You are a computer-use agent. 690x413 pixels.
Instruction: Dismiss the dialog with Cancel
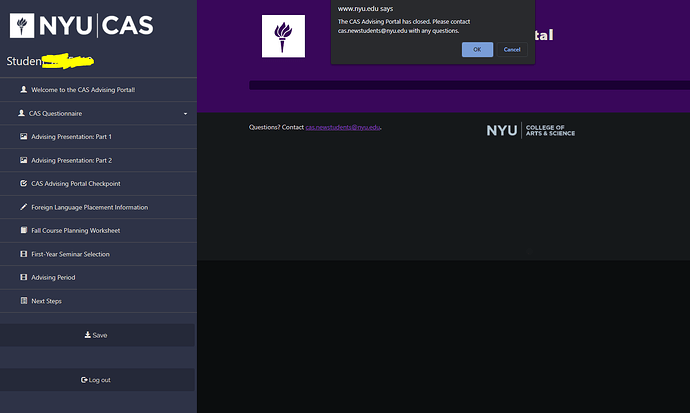coord(512,49)
